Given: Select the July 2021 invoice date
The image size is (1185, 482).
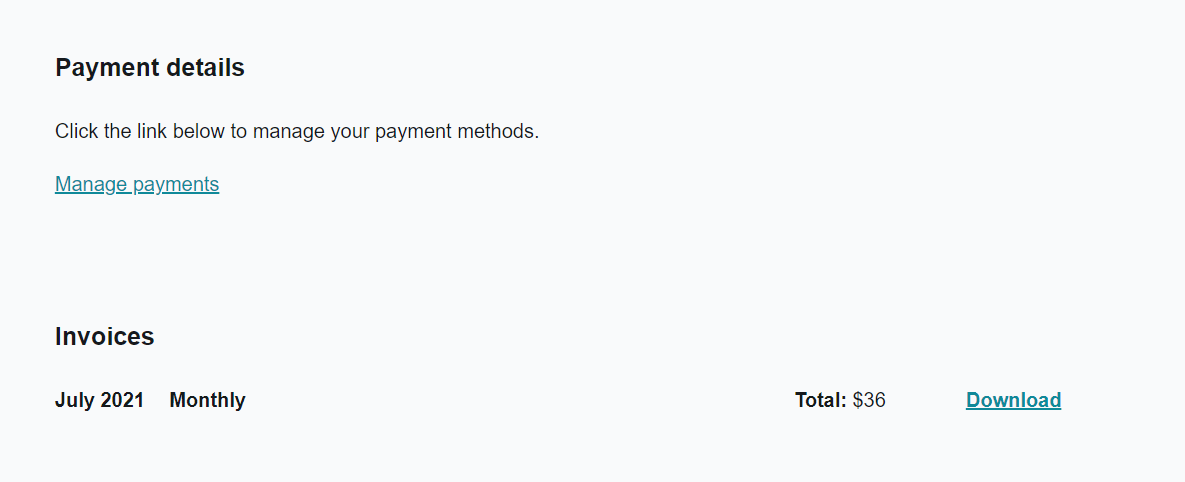Looking at the screenshot, I should tap(99, 400).
